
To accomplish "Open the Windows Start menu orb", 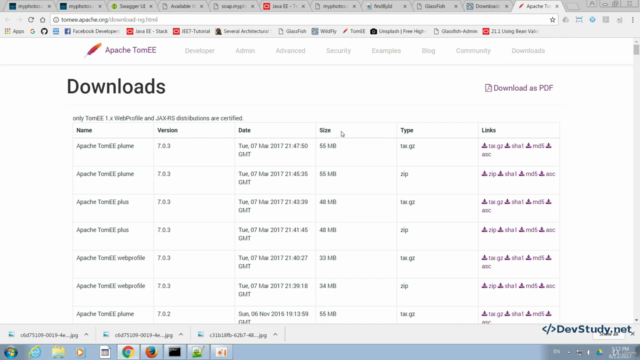I will point(11,352).
